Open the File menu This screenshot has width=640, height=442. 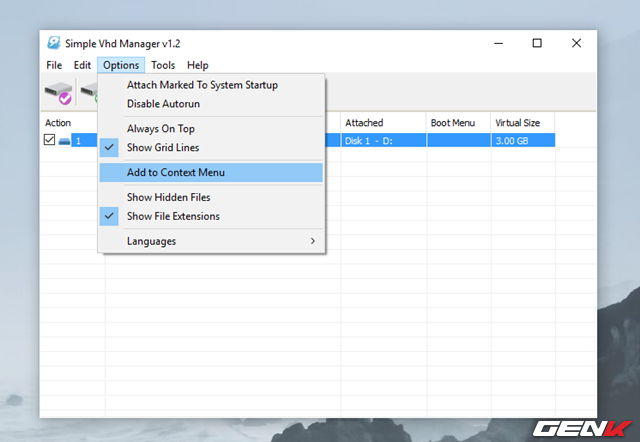point(54,65)
